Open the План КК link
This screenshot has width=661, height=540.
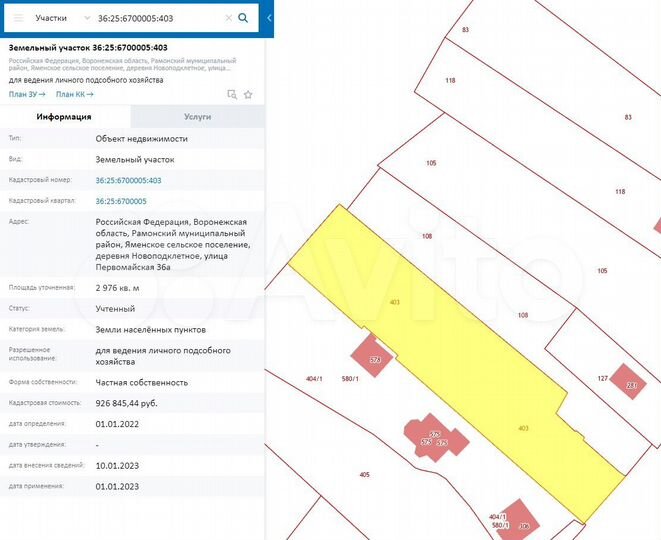pyautogui.click(x=74, y=94)
